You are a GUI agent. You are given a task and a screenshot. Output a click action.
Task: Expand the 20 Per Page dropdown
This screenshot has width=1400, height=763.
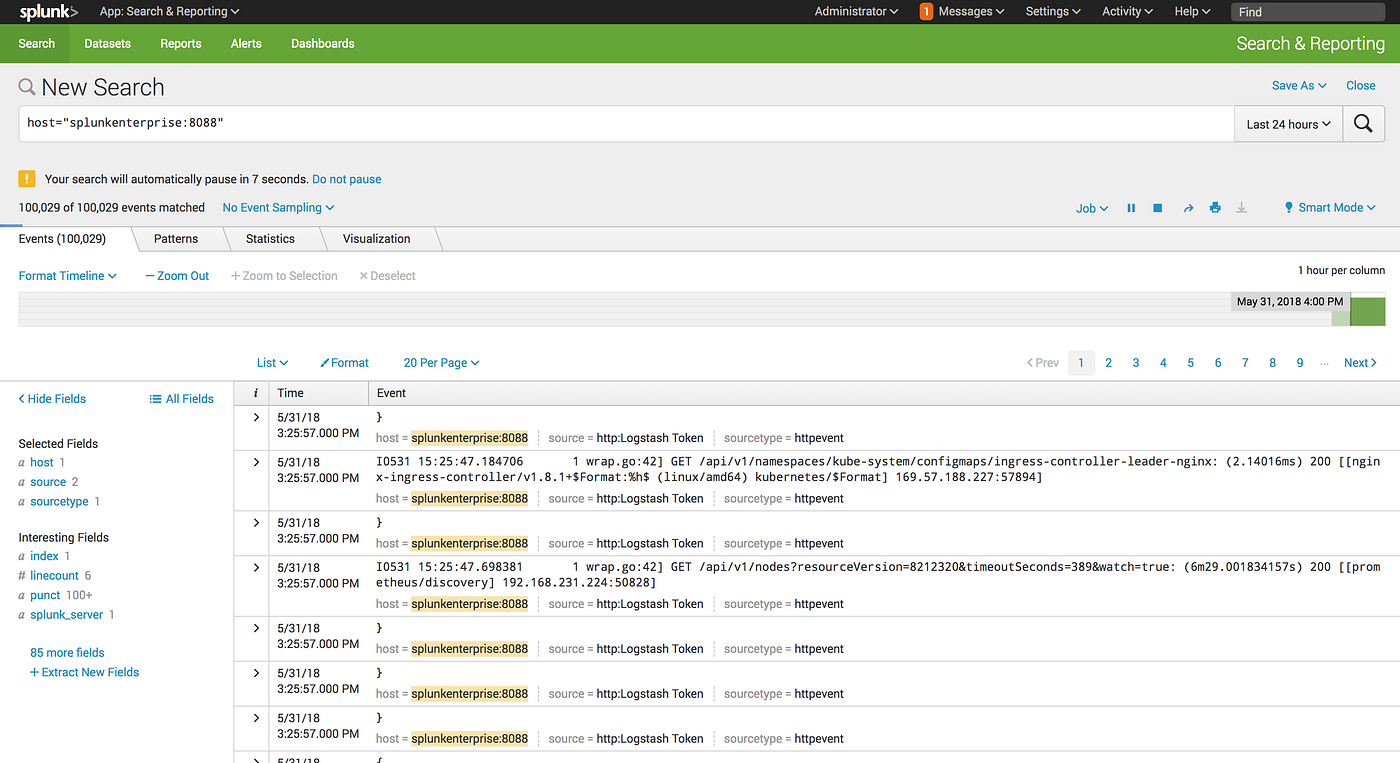pos(440,362)
